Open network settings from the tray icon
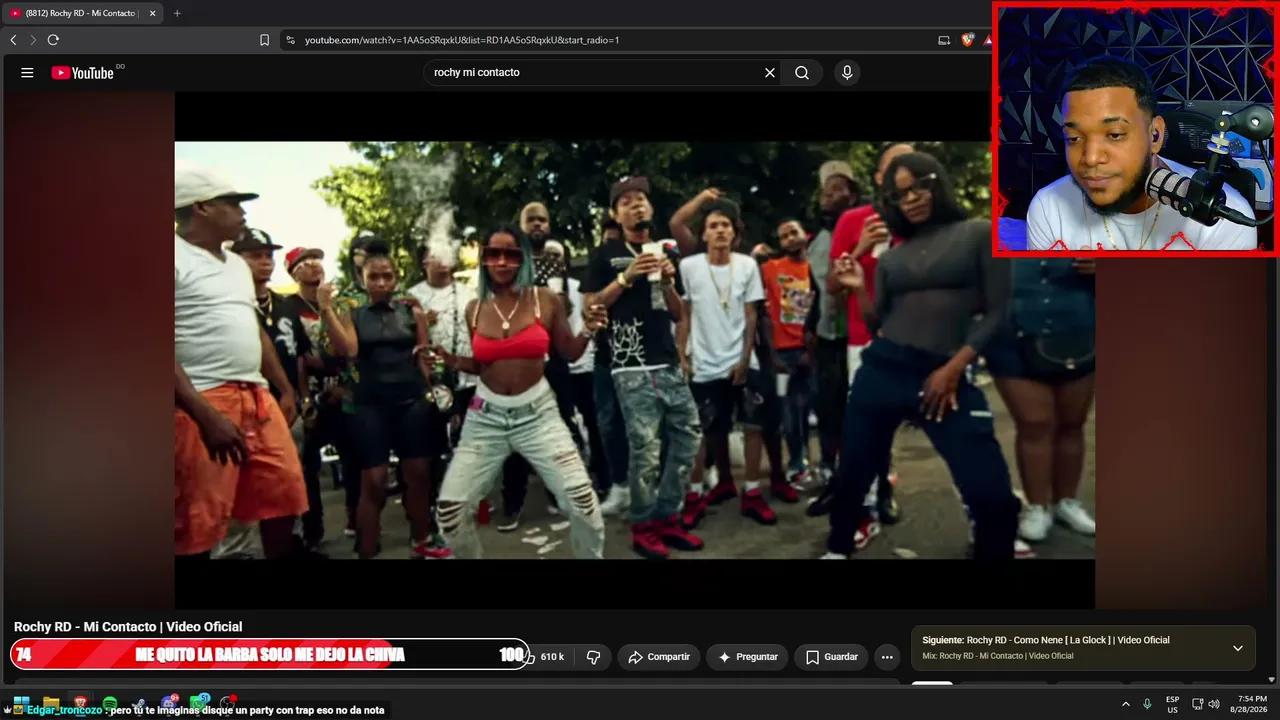 tap(1198, 704)
